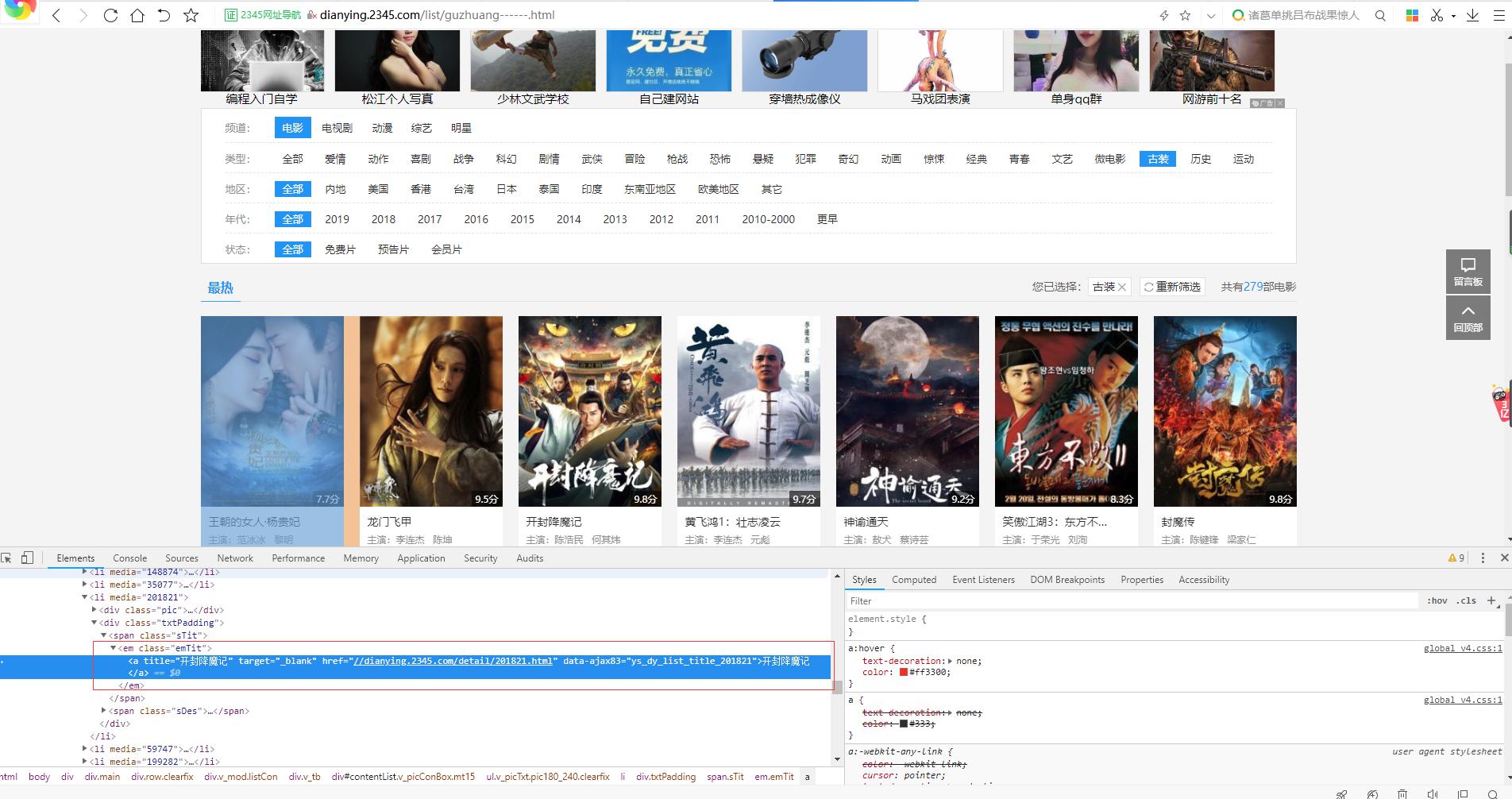Open downloads with the download arrow icon
The width and height of the screenshot is (1512, 799).
1472,15
